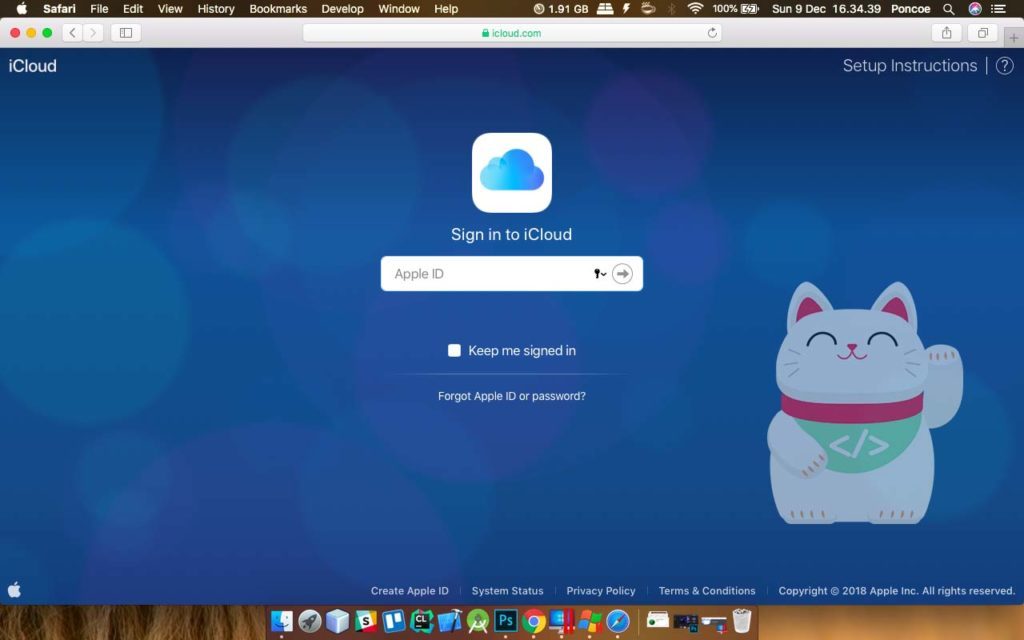Open the Edit menu

133,9
